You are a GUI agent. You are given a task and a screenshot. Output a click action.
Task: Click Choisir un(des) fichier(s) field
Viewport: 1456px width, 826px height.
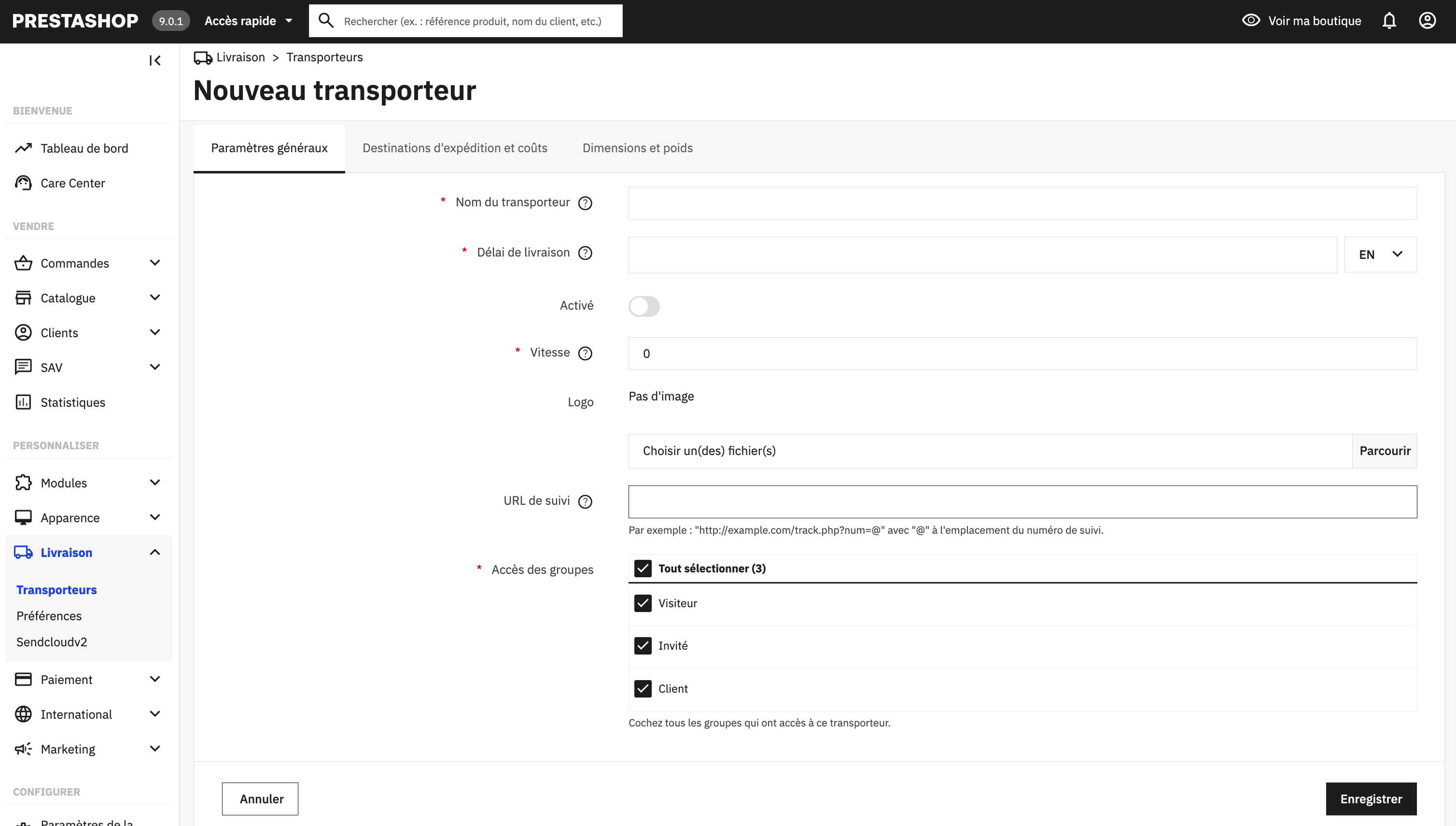pyautogui.click(x=991, y=451)
